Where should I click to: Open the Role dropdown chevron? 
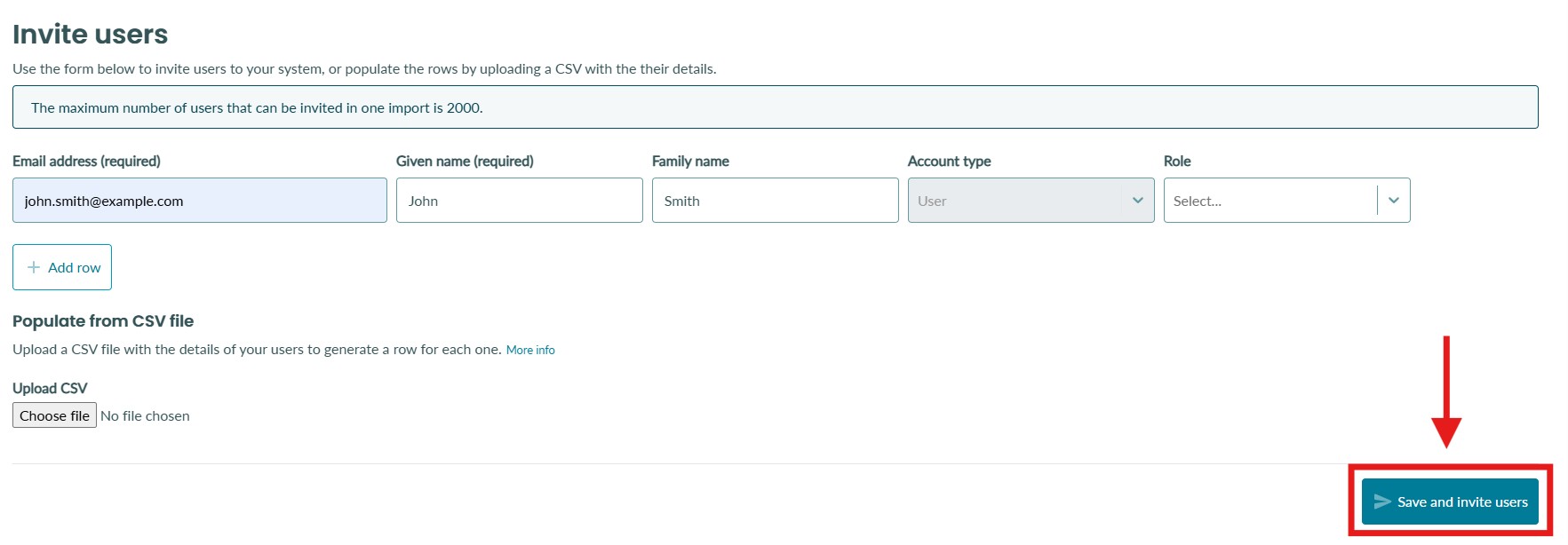[1394, 201]
